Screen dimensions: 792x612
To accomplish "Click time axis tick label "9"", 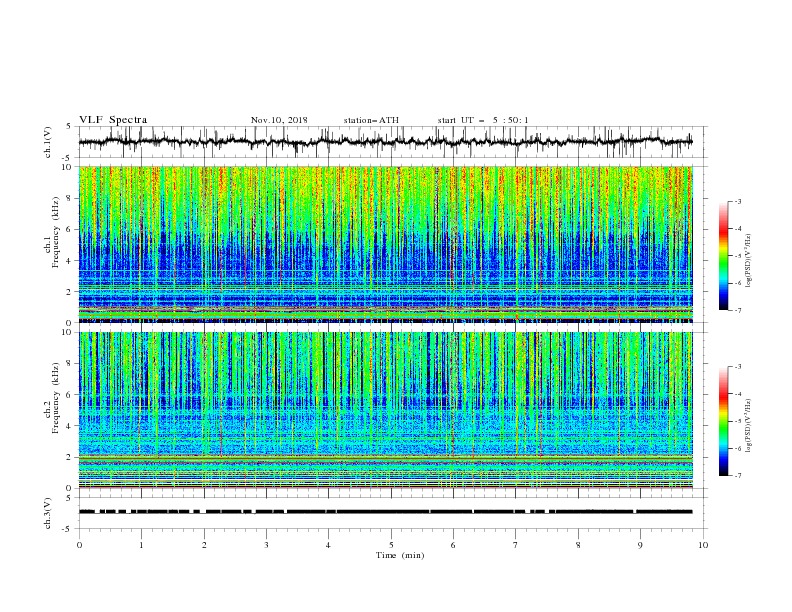I will click(x=640, y=545).
